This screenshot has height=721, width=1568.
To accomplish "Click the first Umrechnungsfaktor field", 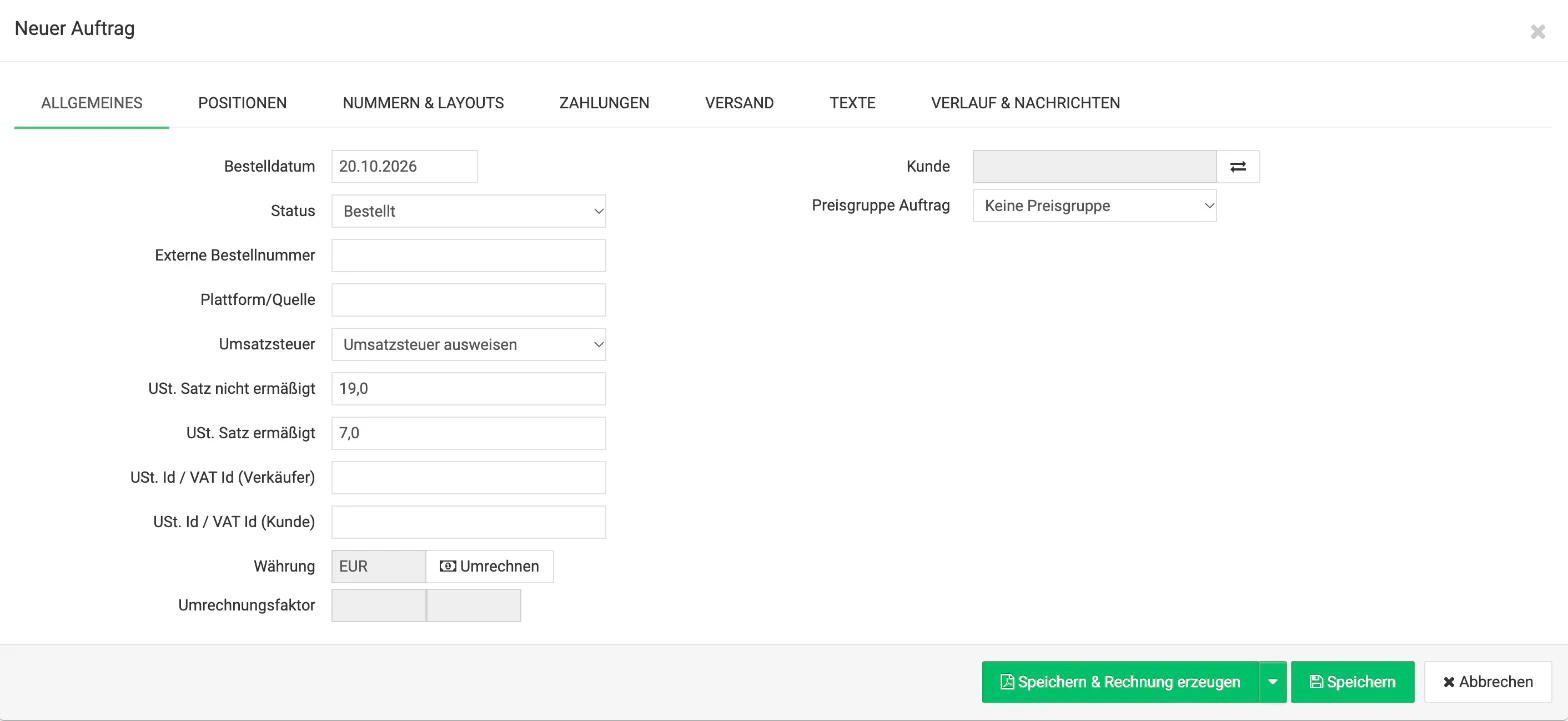I will (379, 605).
